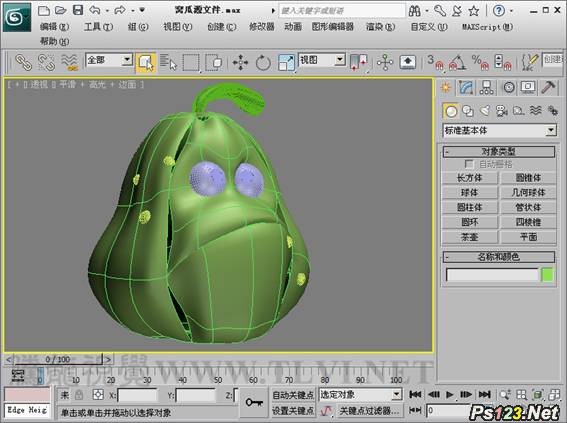Activate Select and Rotate tool
The image size is (567, 423).
[263, 63]
